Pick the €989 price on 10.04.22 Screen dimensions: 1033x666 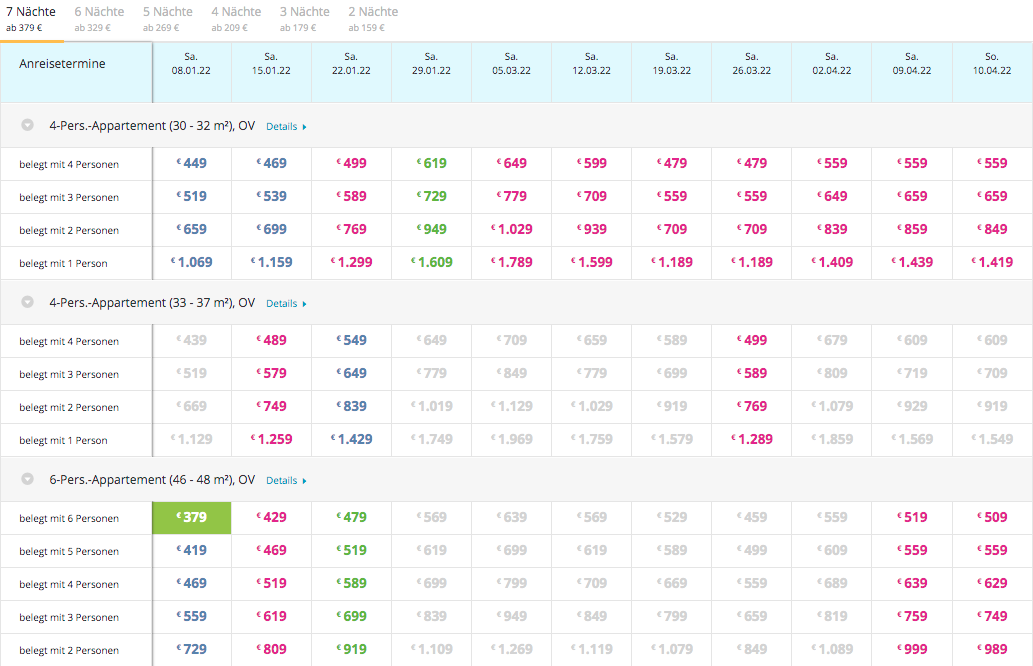(x=992, y=650)
